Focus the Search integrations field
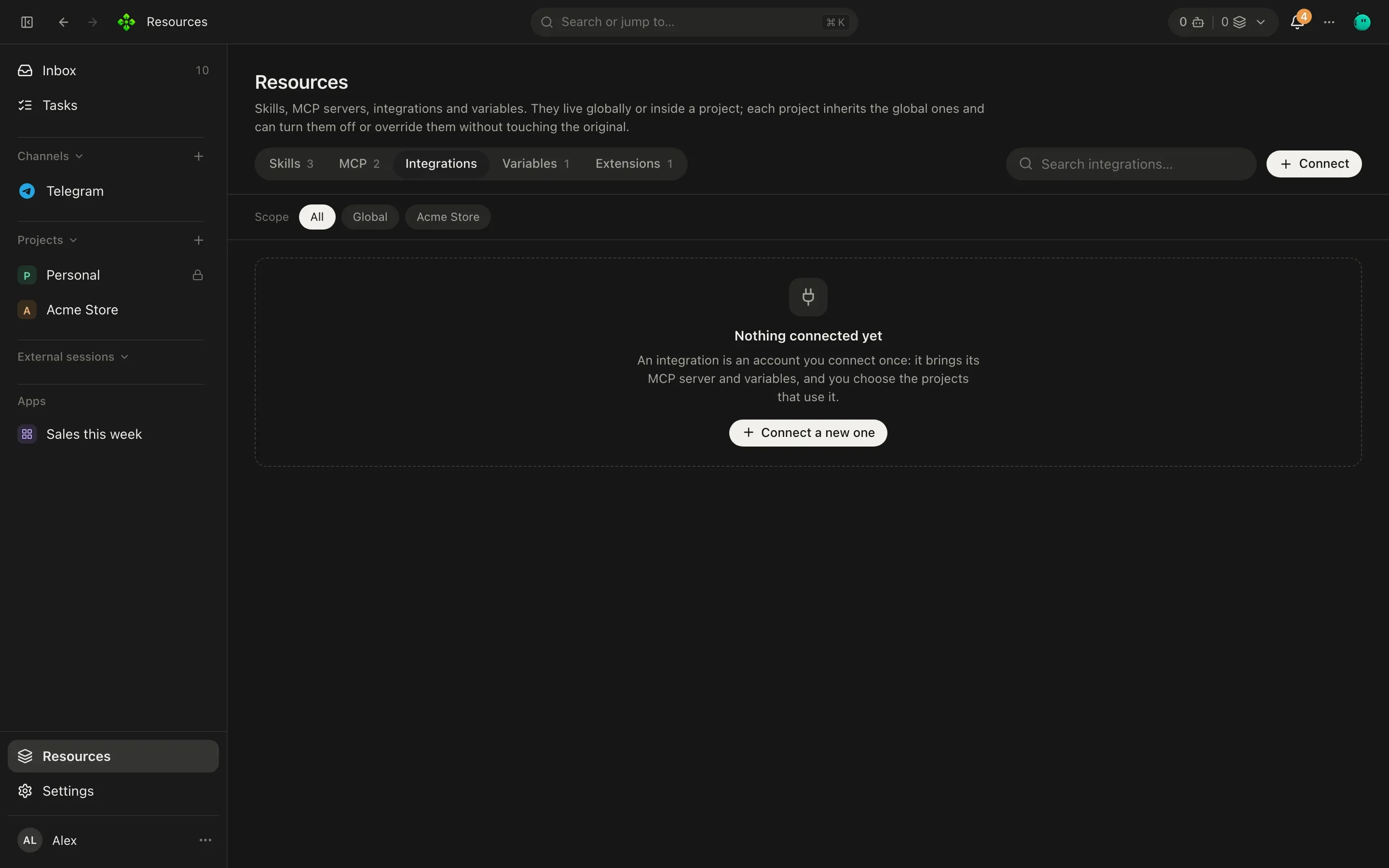Image resolution: width=1389 pixels, height=868 pixels. [1131, 164]
